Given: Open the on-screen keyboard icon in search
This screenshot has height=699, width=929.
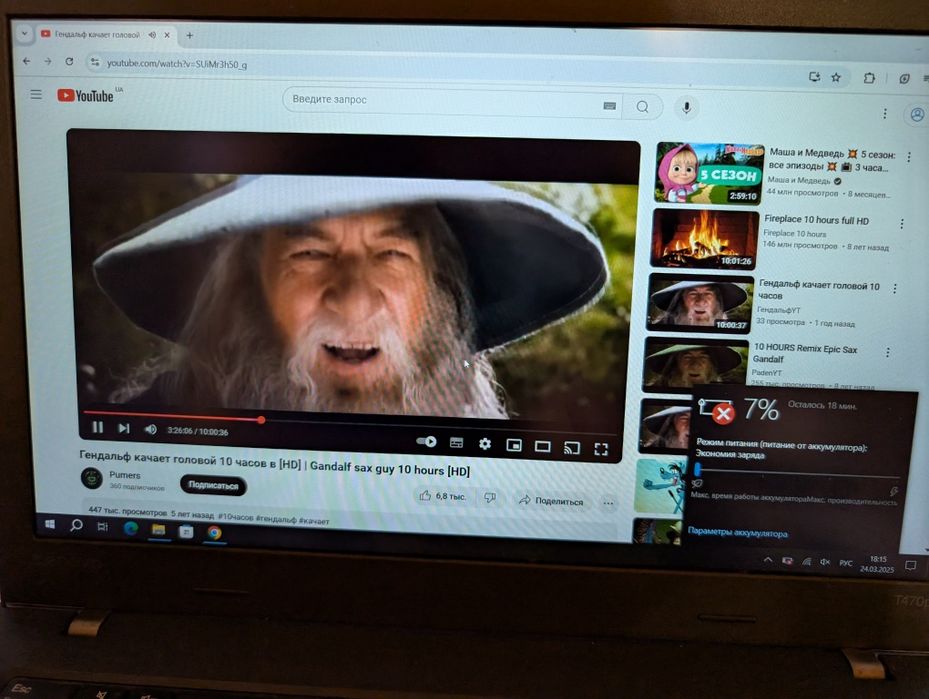Looking at the screenshot, I should click(609, 106).
